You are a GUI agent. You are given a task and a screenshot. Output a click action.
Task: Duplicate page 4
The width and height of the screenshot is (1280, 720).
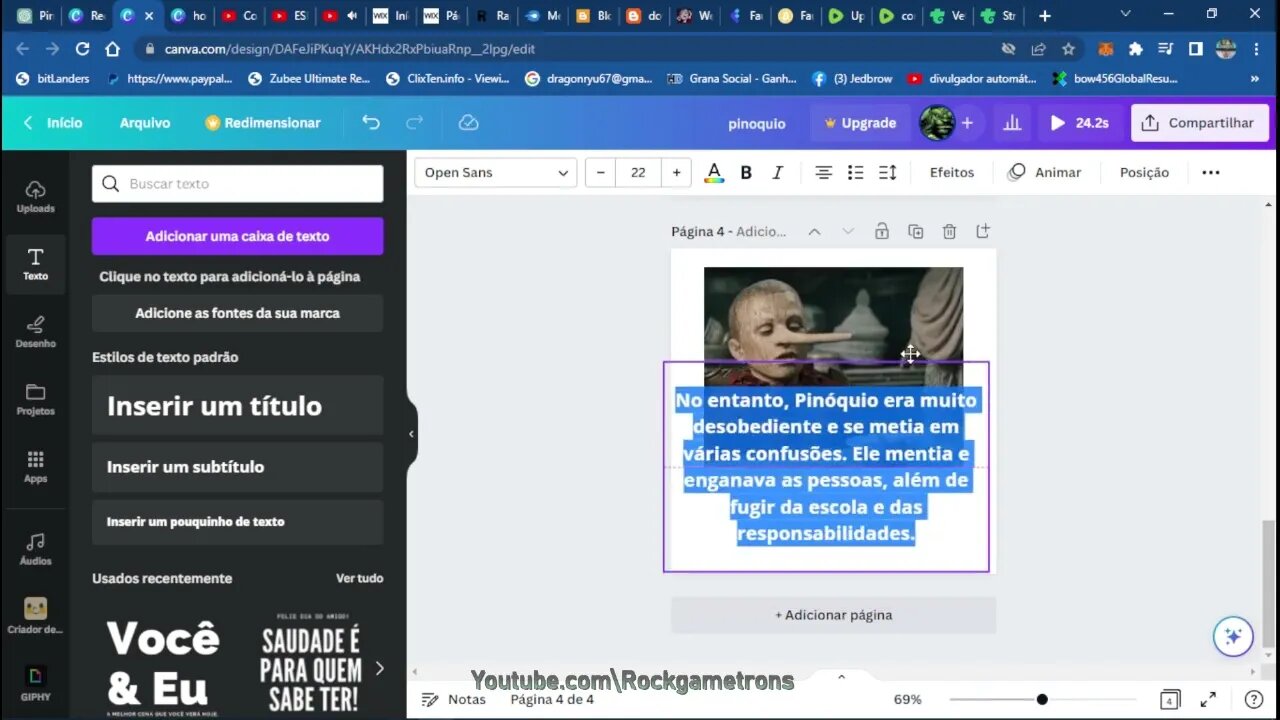915,232
